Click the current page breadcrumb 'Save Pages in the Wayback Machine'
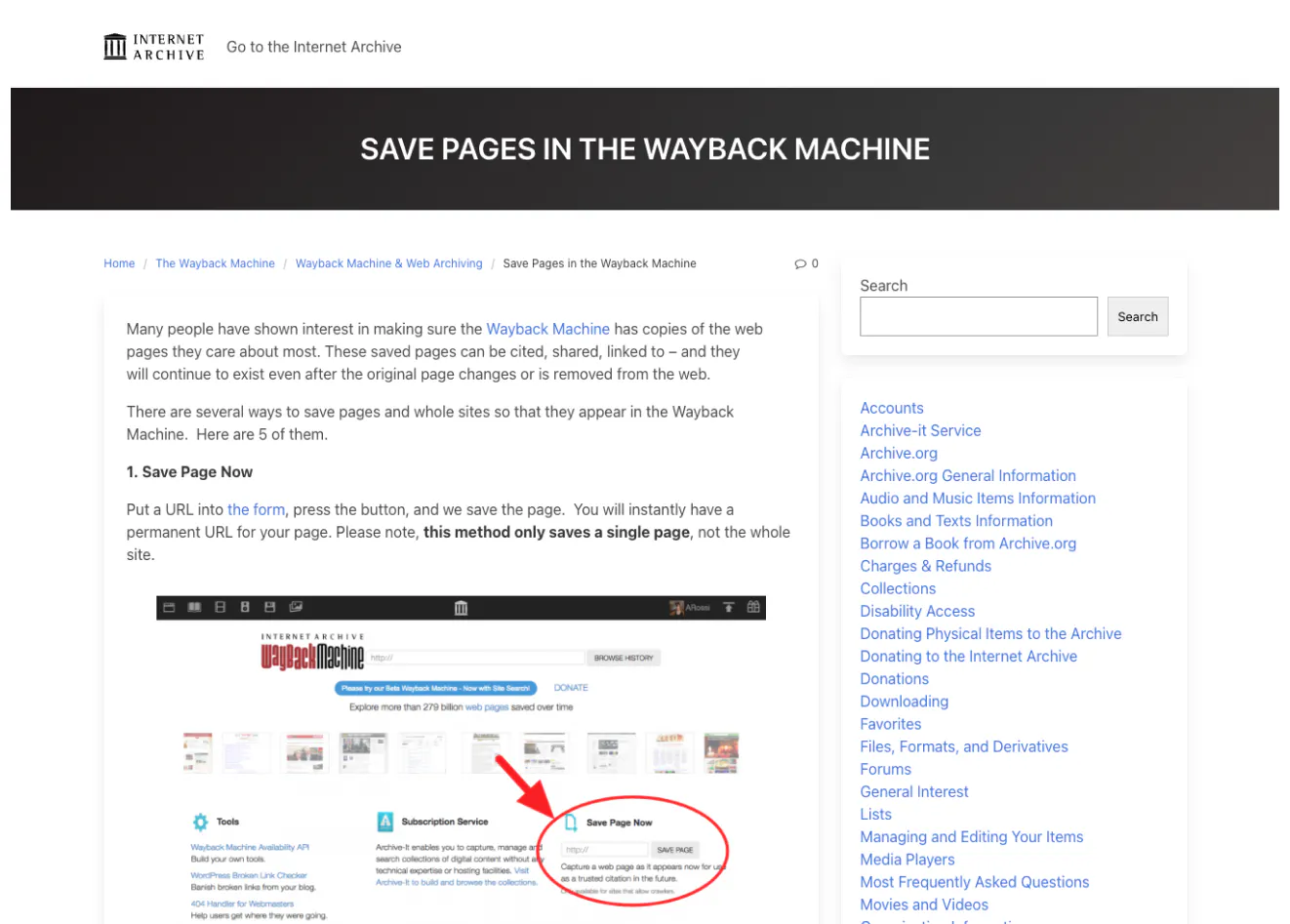 click(599, 263)
